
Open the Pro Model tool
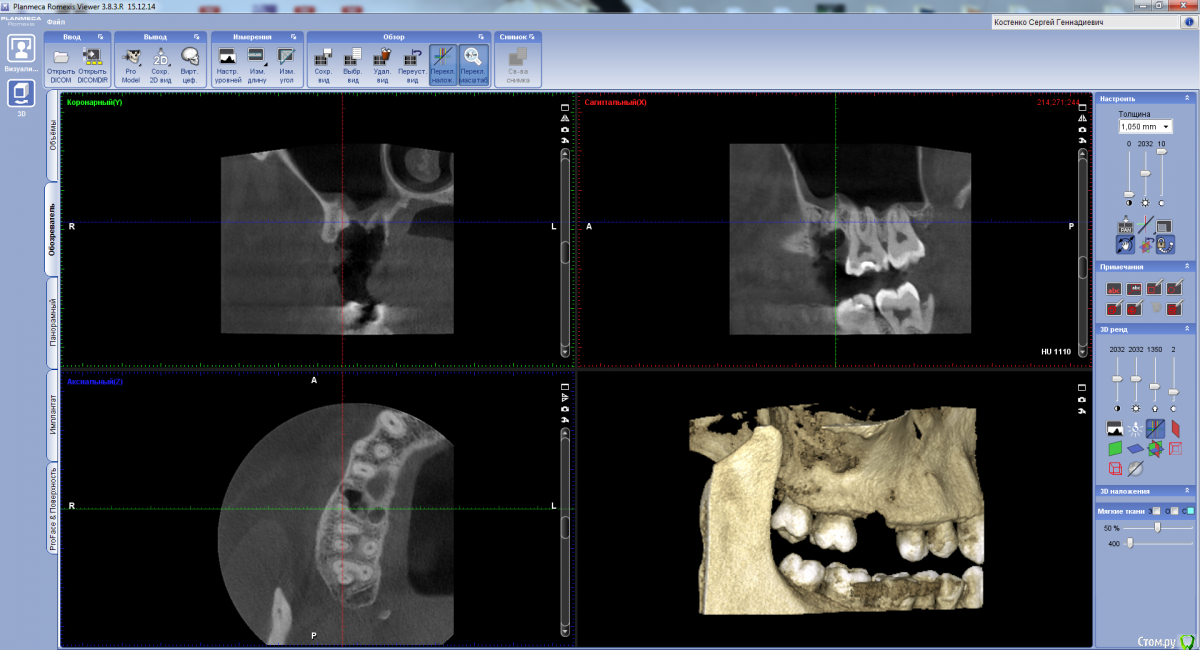tap(131, 57)
